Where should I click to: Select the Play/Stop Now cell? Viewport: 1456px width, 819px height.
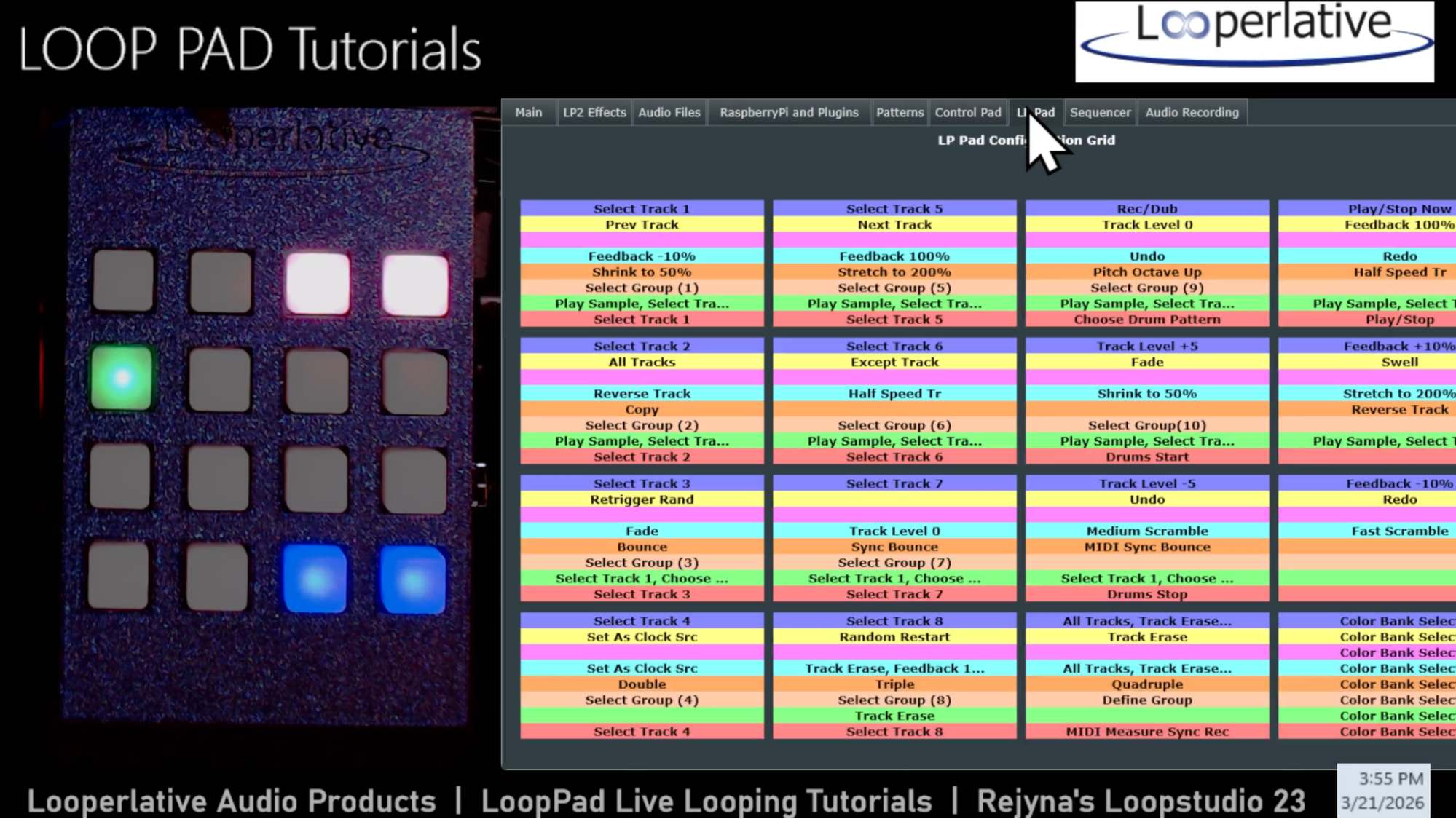(x=1367, y=209)
